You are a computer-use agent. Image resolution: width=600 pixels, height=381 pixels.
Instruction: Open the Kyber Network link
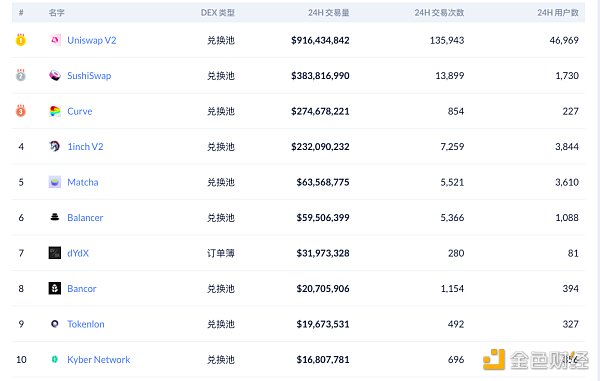point(99,360)
